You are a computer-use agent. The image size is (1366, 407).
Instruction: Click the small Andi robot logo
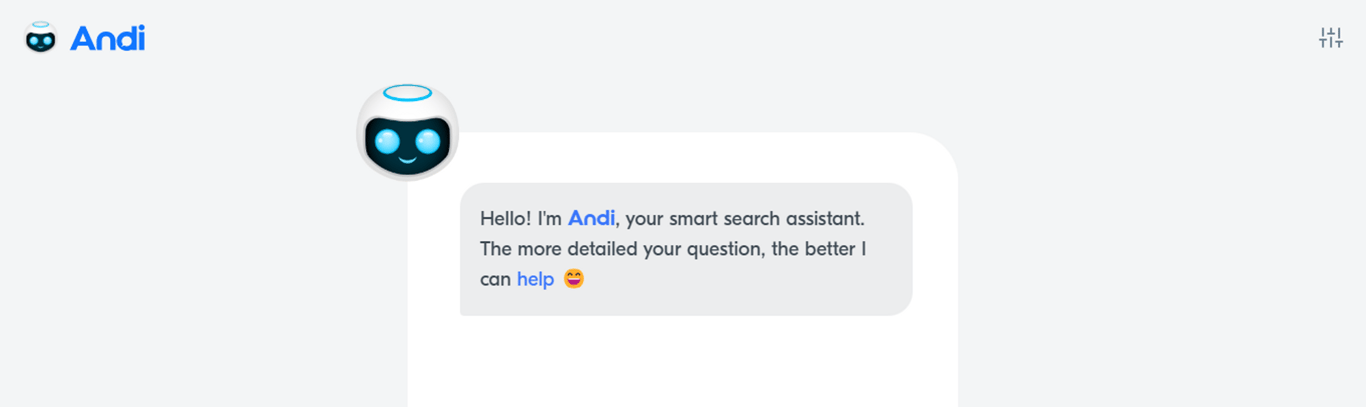coord(41,38)
